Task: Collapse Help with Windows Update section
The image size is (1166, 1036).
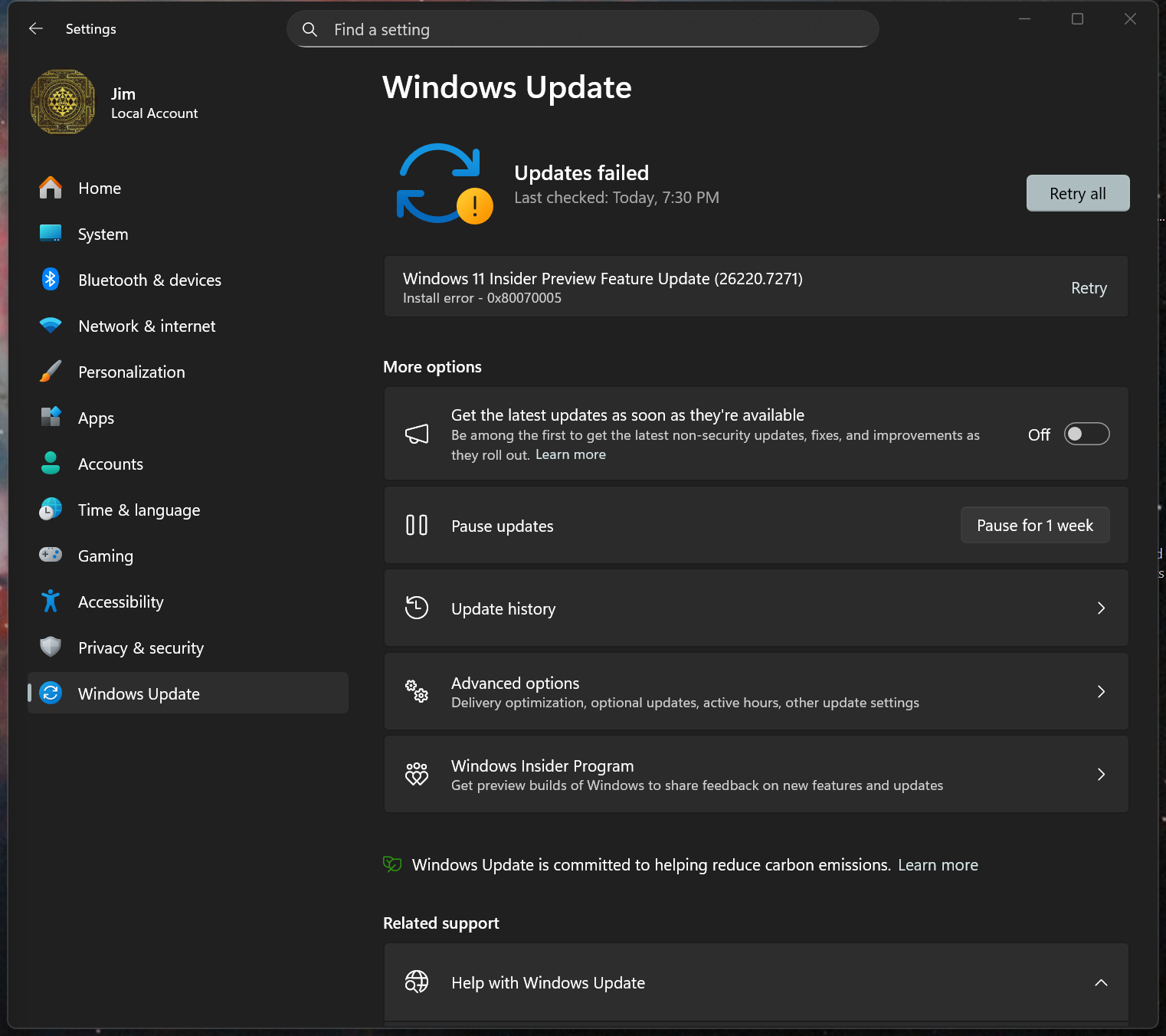Action: [1101, 982]
